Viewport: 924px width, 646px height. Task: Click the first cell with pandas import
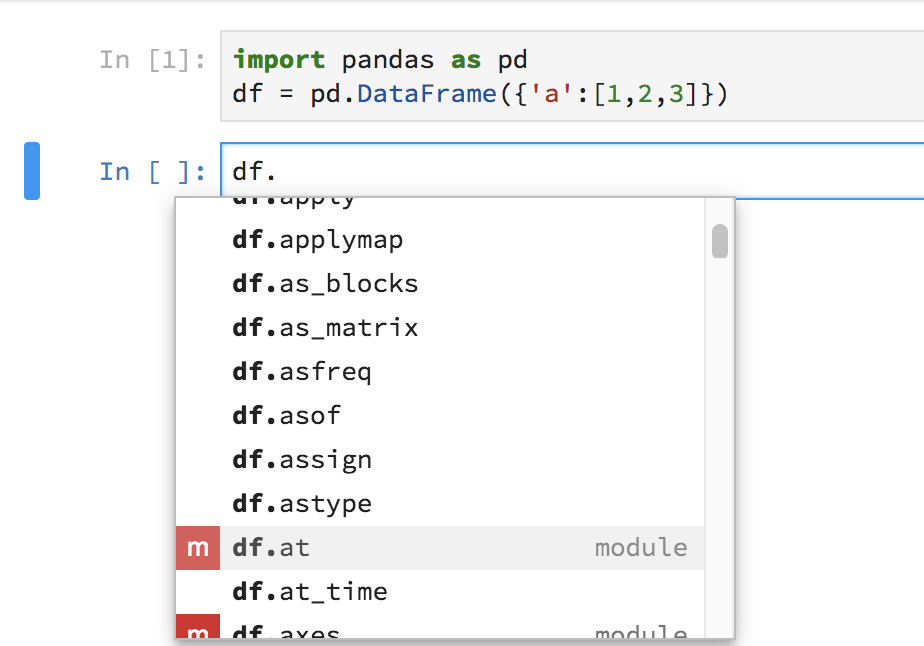[572, 77]
